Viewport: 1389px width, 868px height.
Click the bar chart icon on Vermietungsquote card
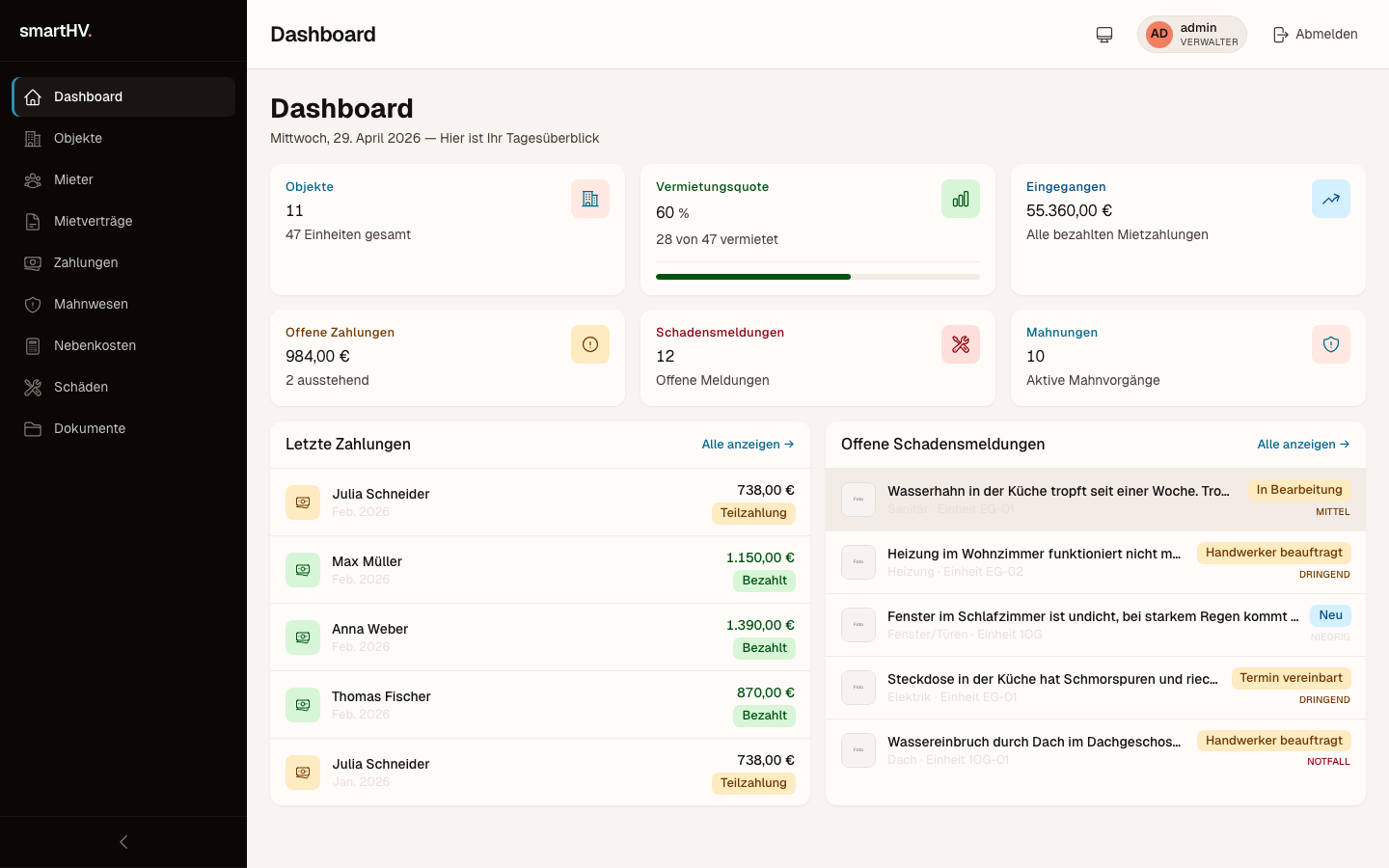click(961, 199)
